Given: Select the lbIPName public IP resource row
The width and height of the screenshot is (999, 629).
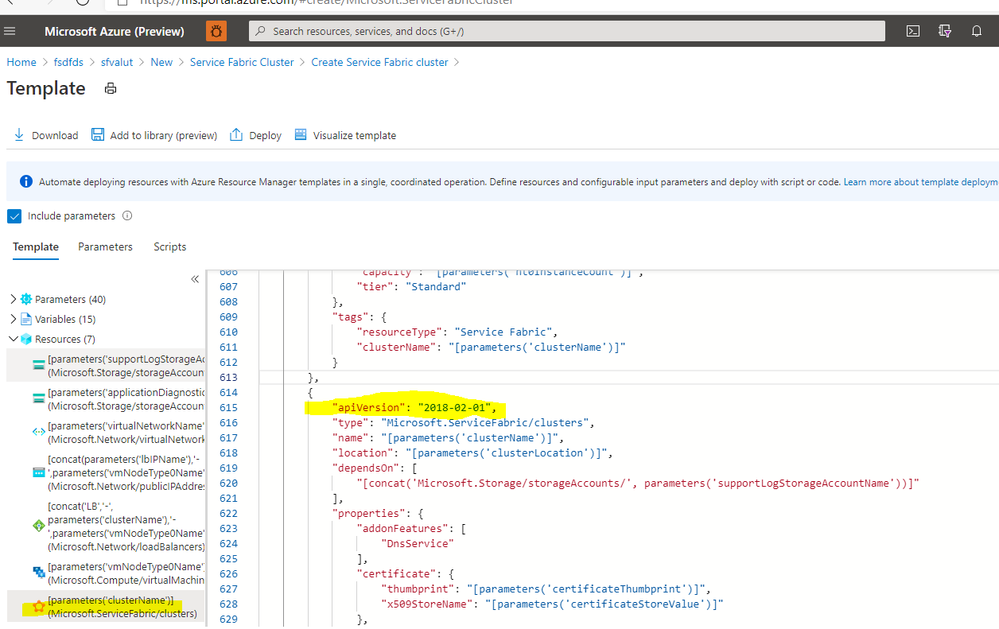Looking at the screenshot, I should 106,472.
